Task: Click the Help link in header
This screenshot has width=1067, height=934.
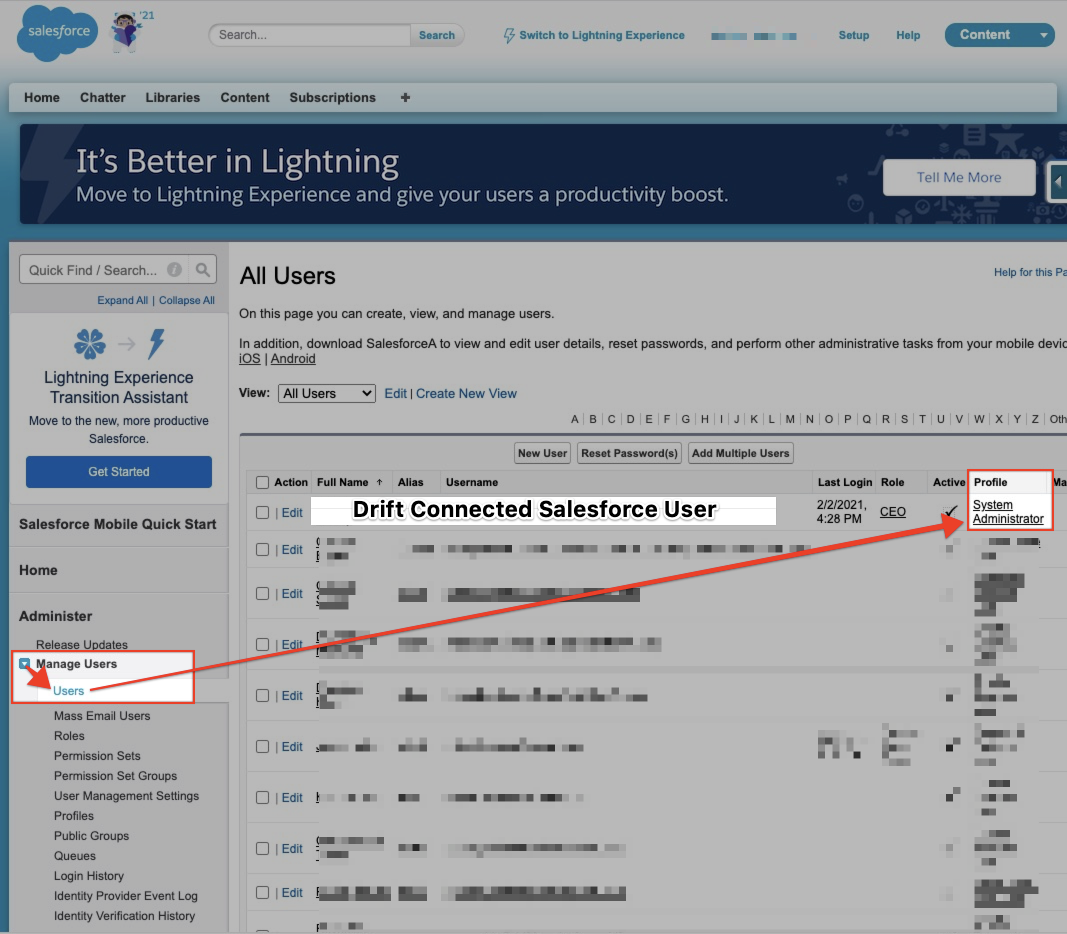Action: [x=908, y=35]
